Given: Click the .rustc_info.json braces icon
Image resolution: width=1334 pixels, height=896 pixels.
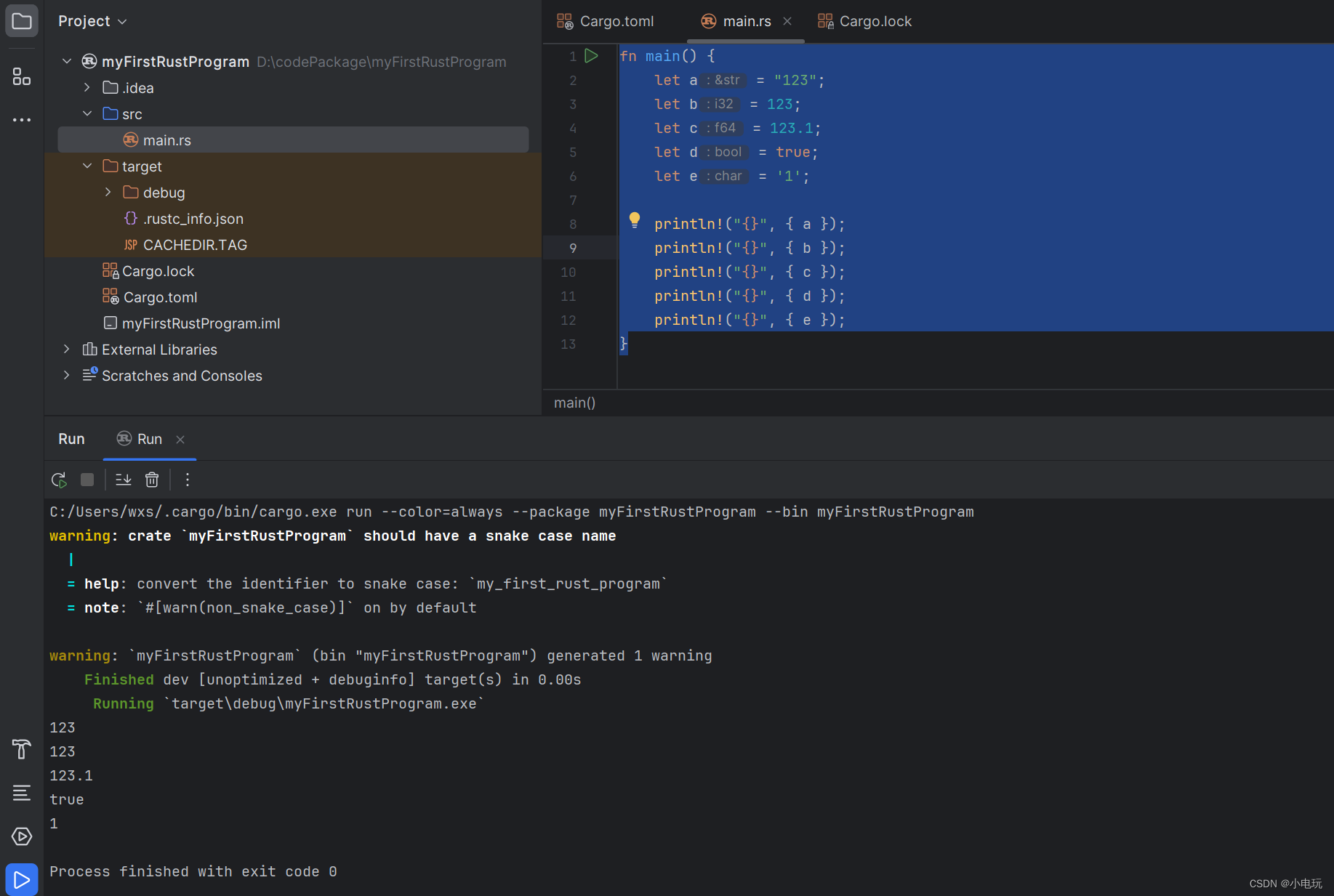Looking at the screenshot, I should pyautogui.click(x=131, y=218).
